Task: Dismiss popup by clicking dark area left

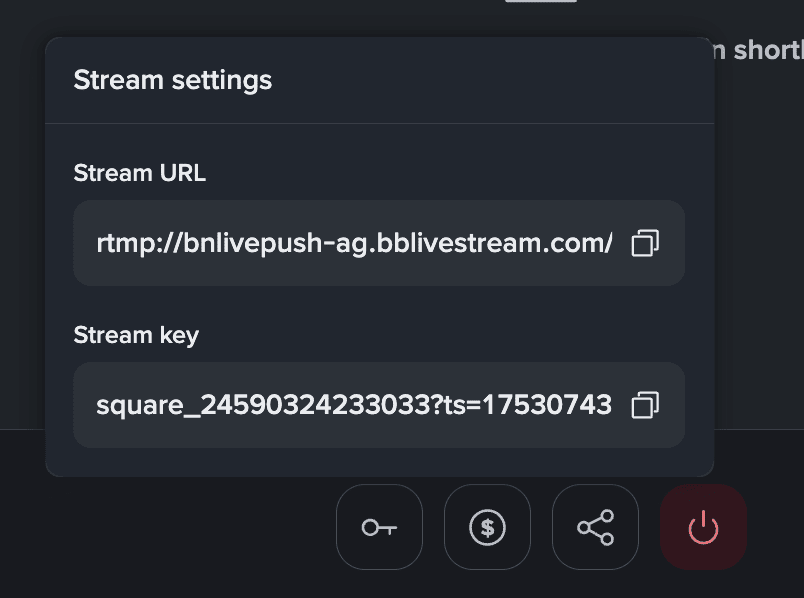Action: coord(22,250)
